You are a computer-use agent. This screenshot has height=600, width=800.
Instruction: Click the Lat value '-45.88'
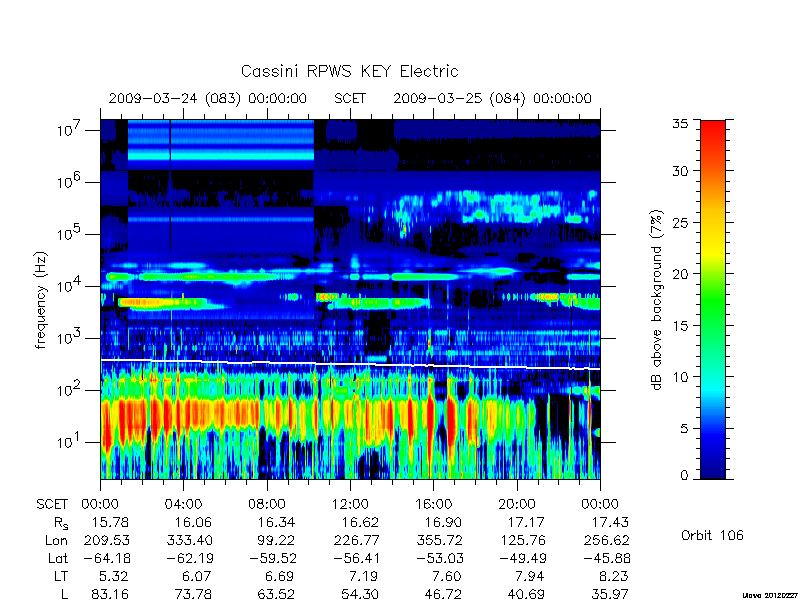coord(606,558)
